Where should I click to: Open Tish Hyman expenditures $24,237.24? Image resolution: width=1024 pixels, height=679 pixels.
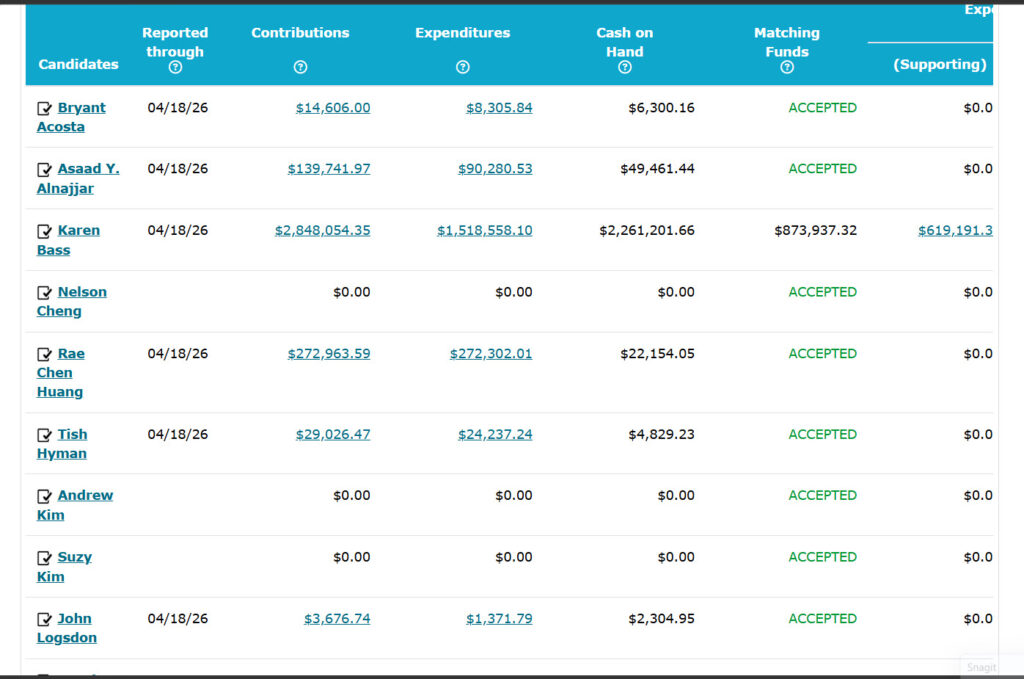click(495, 434)
